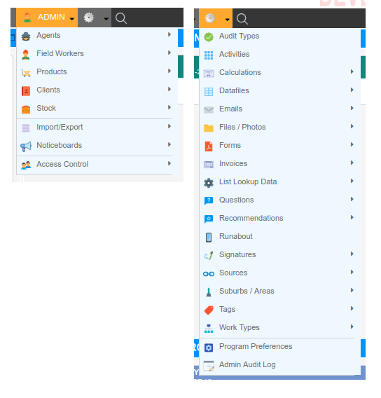Open Recommendations menu entry
Screen dimensions: 381x398
tap(251, 218)
